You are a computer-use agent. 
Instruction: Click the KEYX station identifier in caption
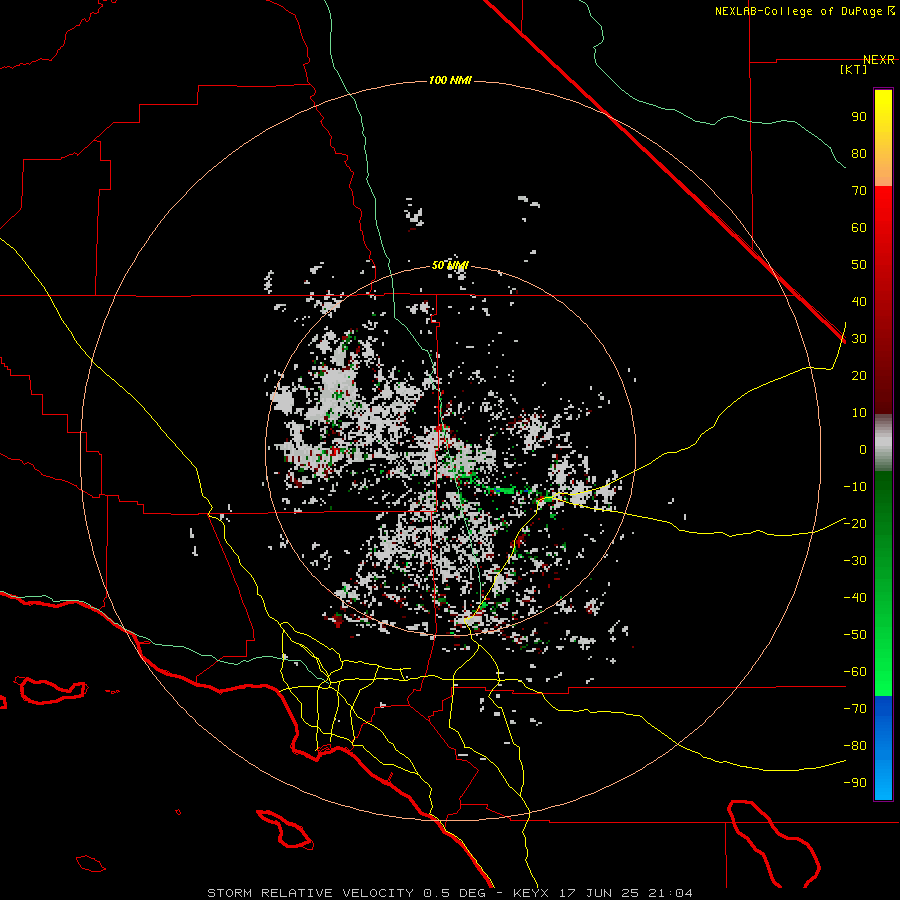[x=532, y=893]
